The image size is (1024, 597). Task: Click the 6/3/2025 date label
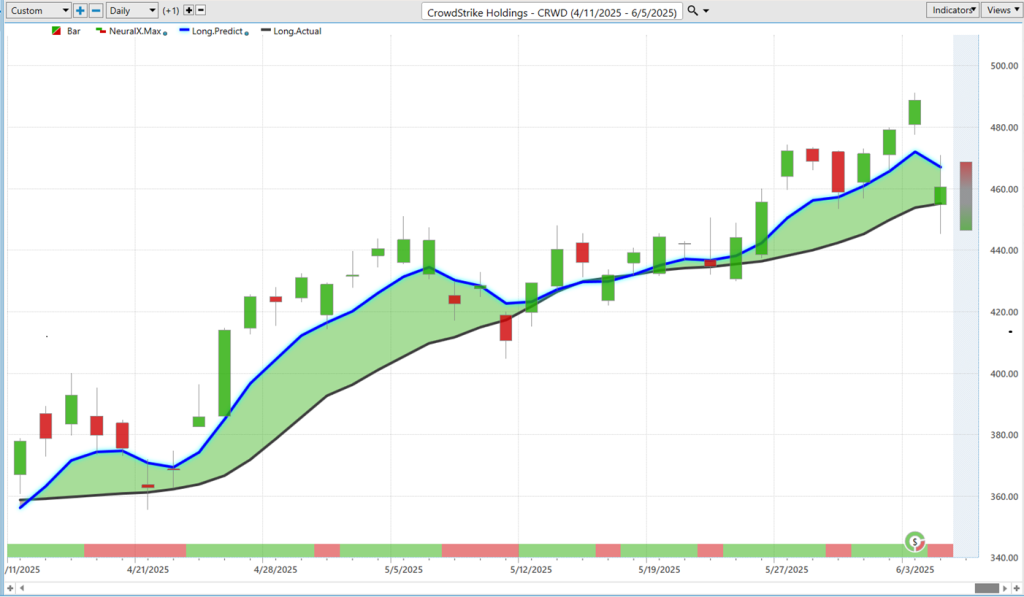[x=915, y=570]
